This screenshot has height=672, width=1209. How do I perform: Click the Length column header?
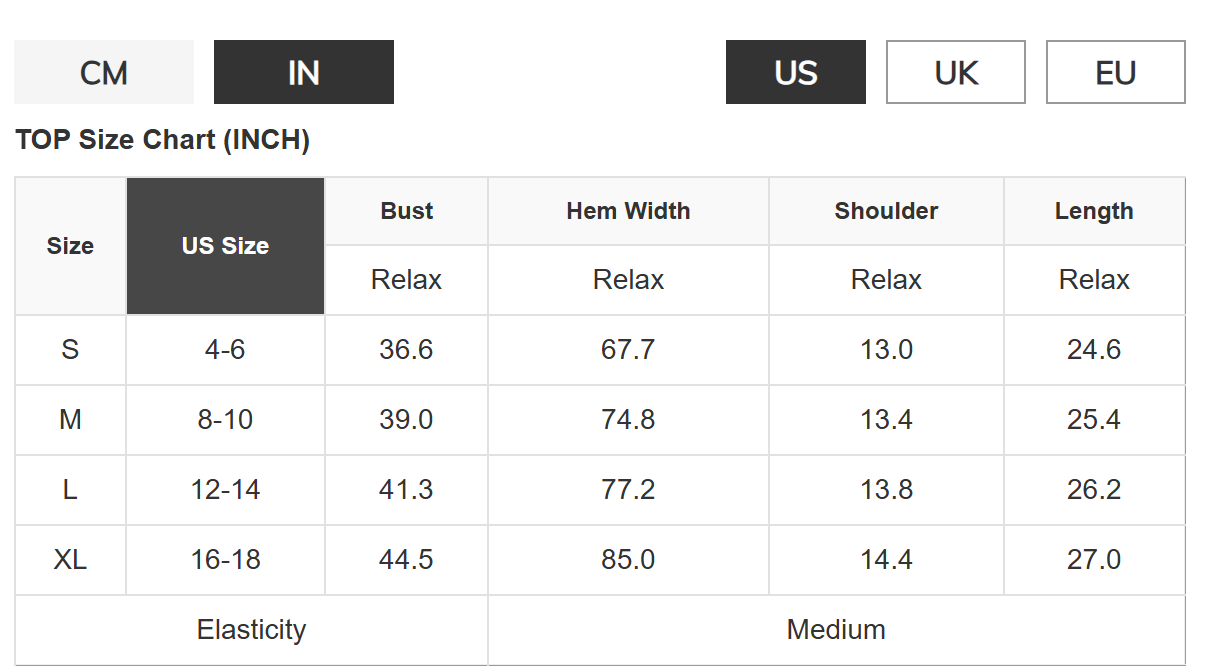pyautogui.click(x=1094, y=211)
